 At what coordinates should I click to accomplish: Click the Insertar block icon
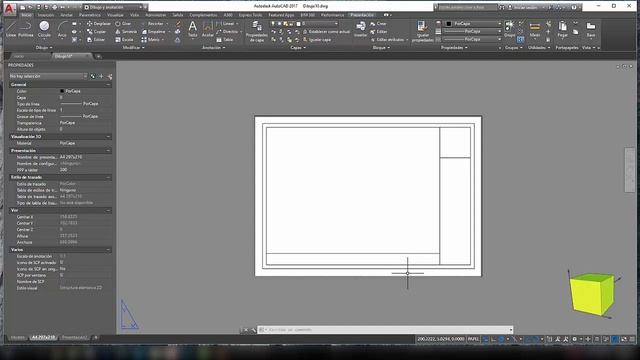(360, 29)
